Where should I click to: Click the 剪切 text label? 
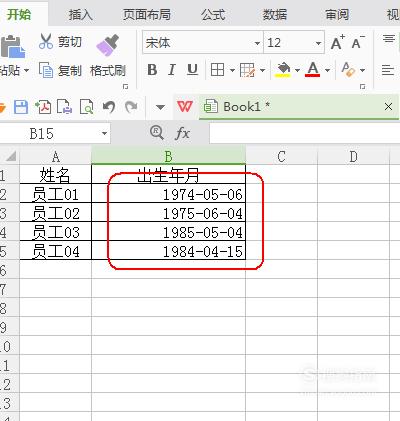[70, 42]
